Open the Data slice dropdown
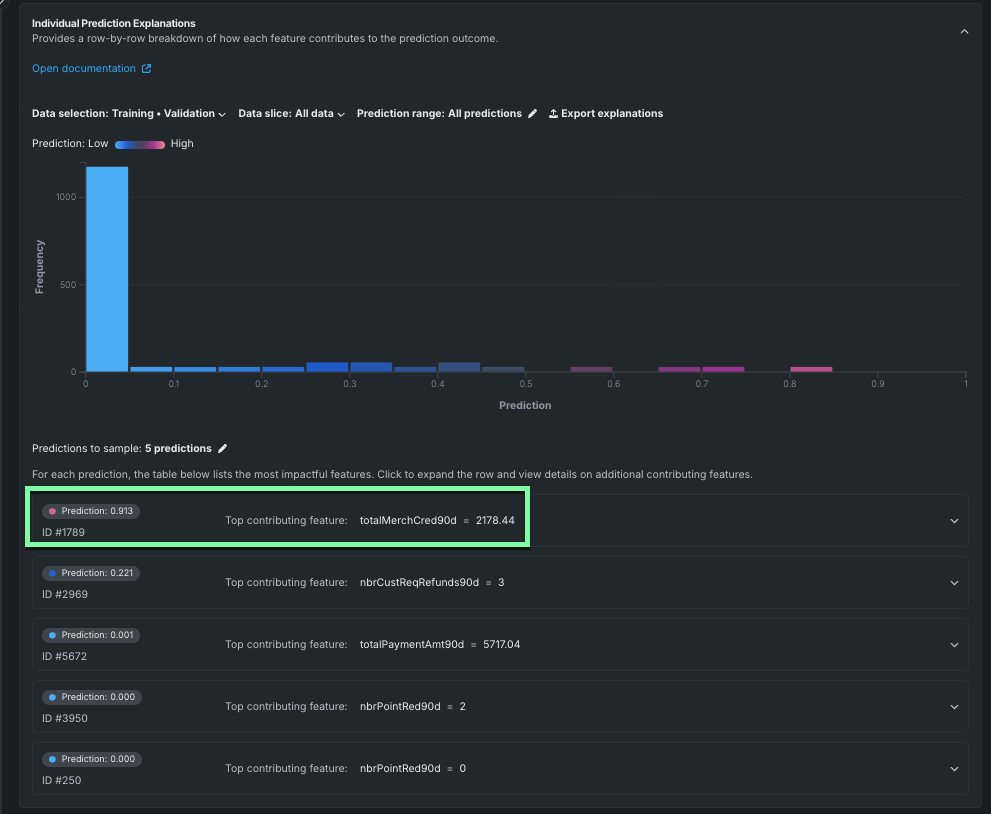The height and width of the screenshot is (814, 991). click(291, 114)
